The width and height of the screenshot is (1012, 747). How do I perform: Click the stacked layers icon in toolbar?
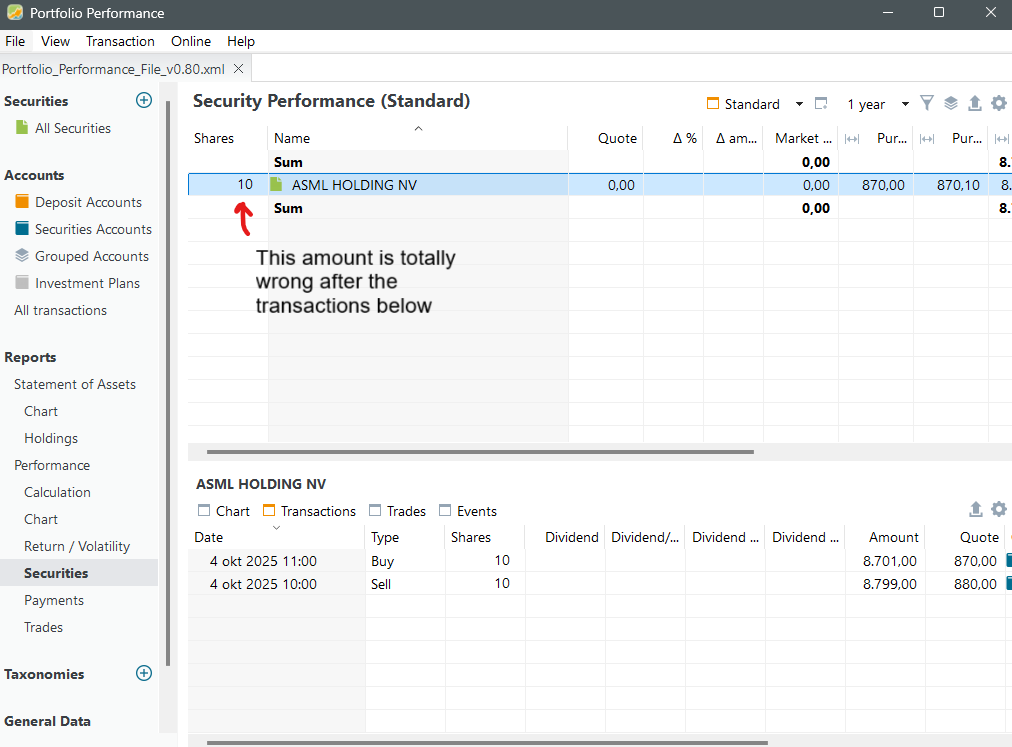(x=951, y=103)
